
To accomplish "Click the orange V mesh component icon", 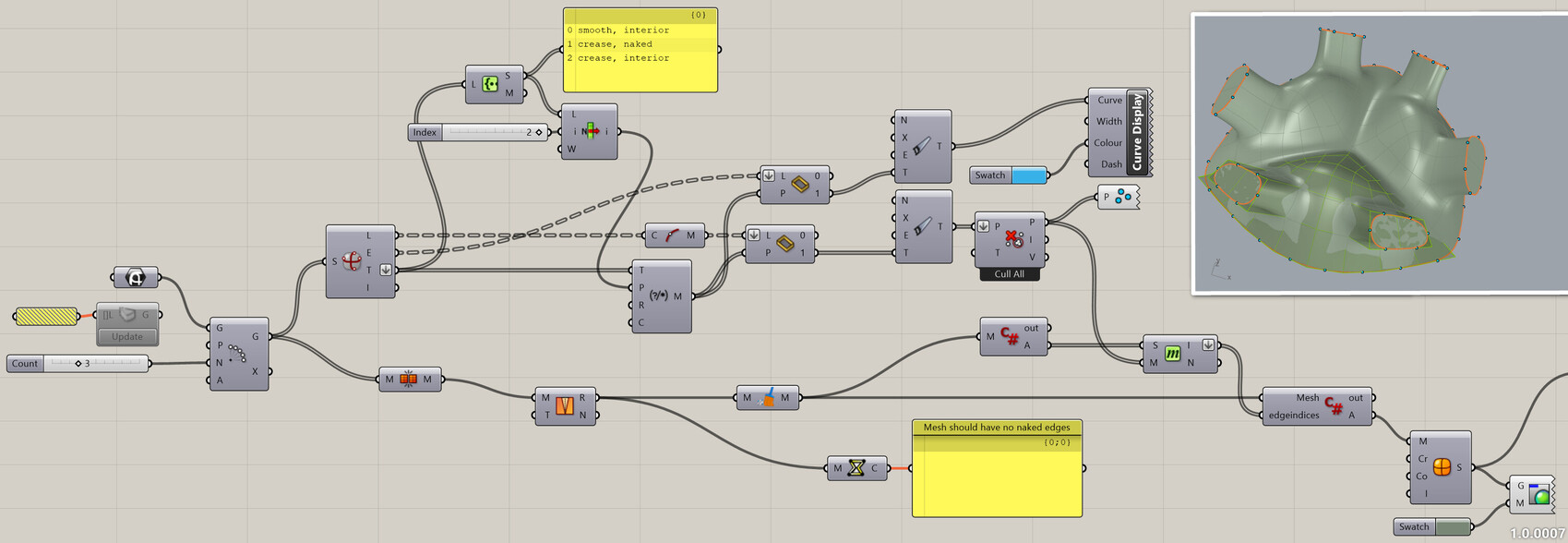I will [565, 406].
